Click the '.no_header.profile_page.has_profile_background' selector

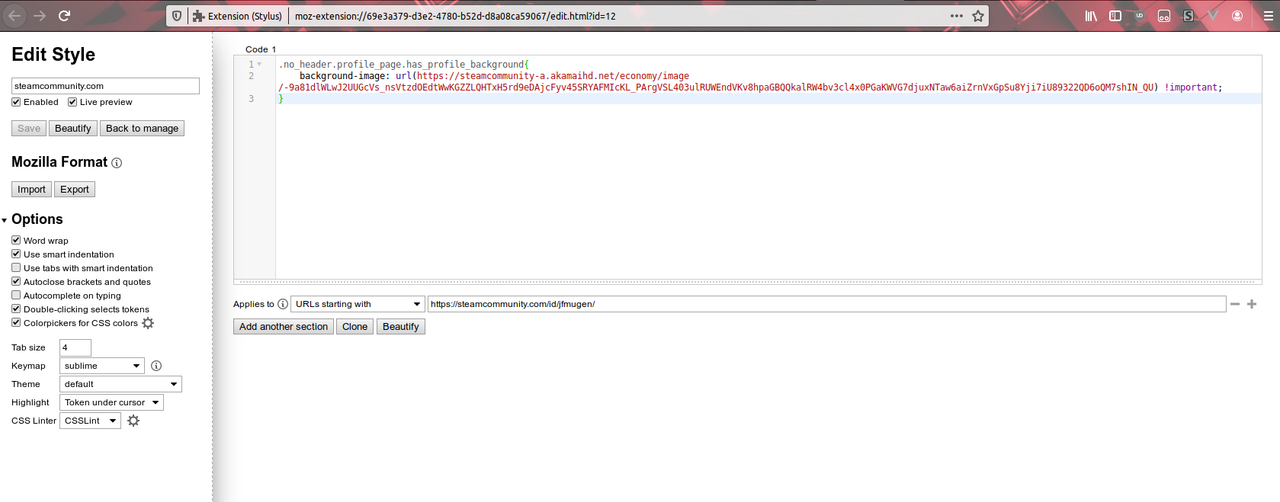[401, 64]
